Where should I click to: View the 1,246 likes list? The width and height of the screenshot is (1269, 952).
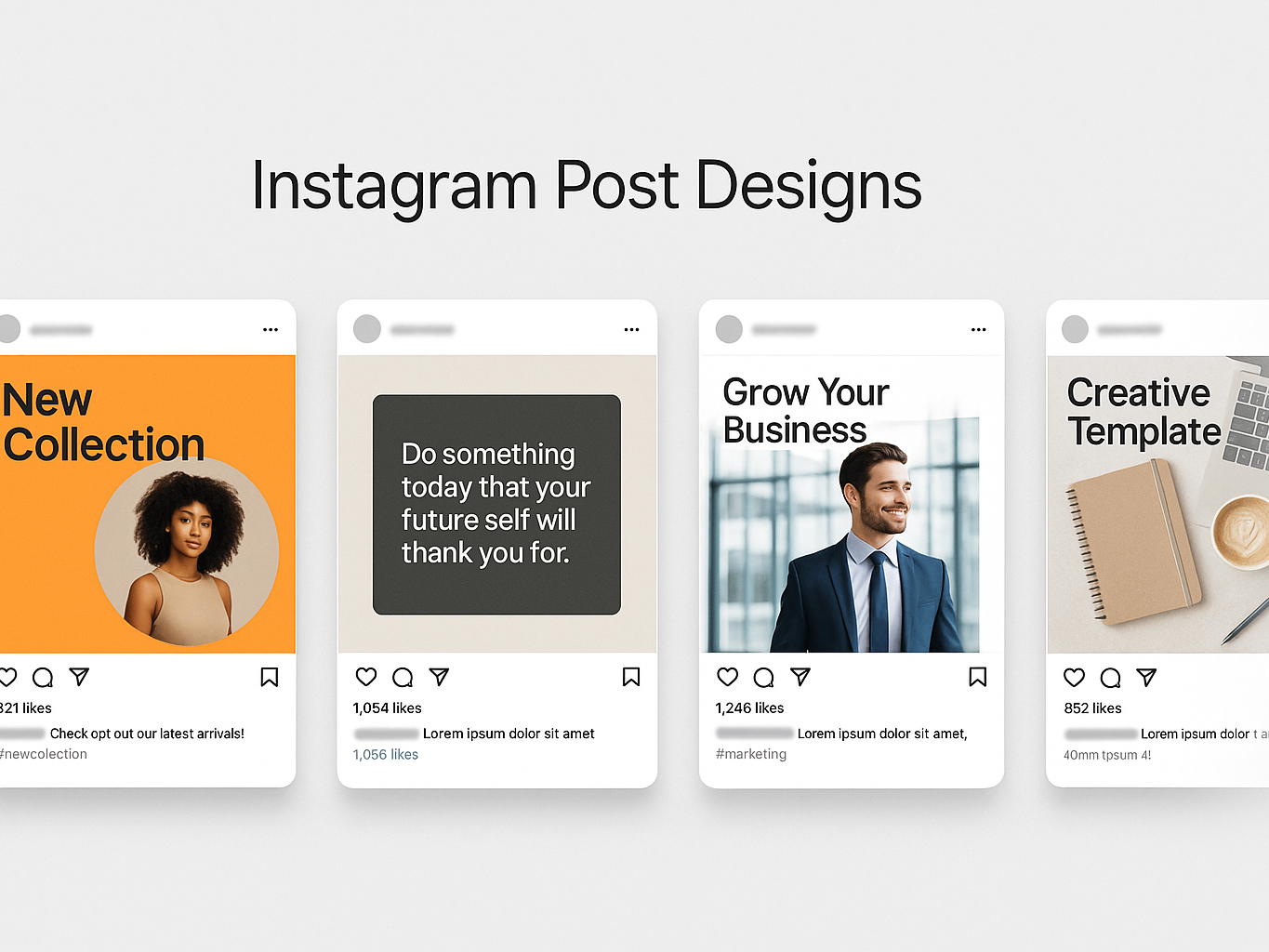click(x=749, y=708)
